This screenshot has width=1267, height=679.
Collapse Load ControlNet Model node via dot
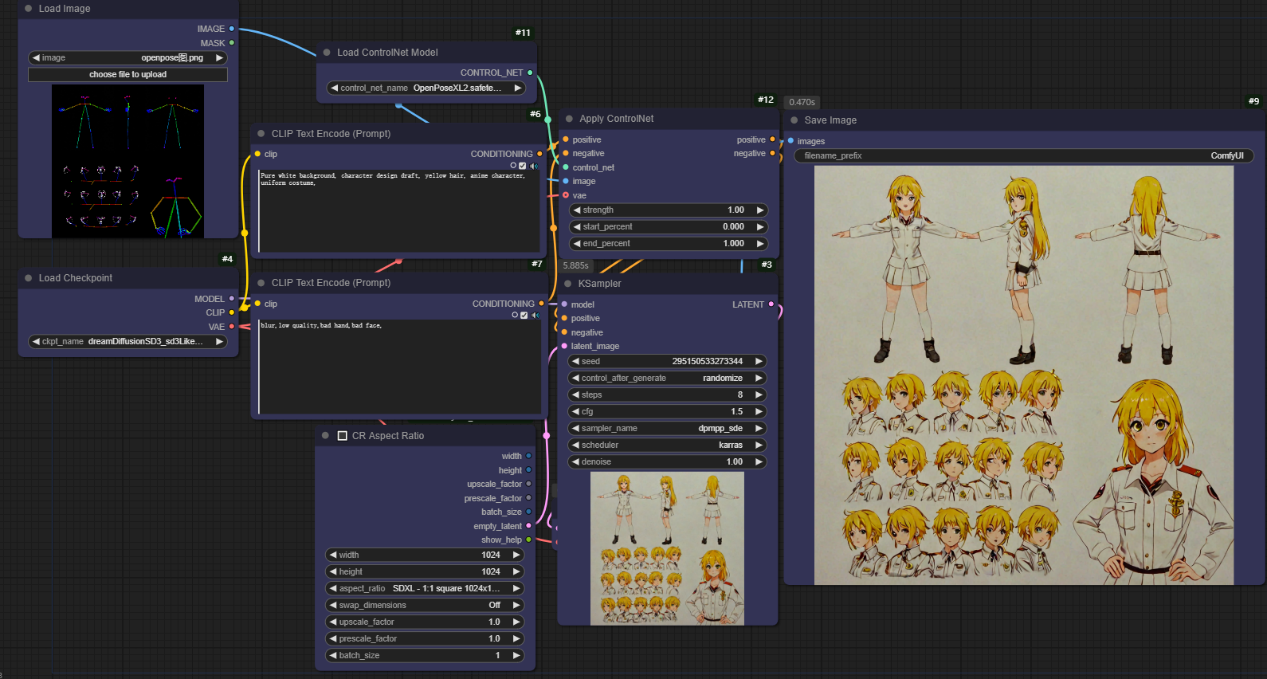pyautogui.click(x=326, y=52)
